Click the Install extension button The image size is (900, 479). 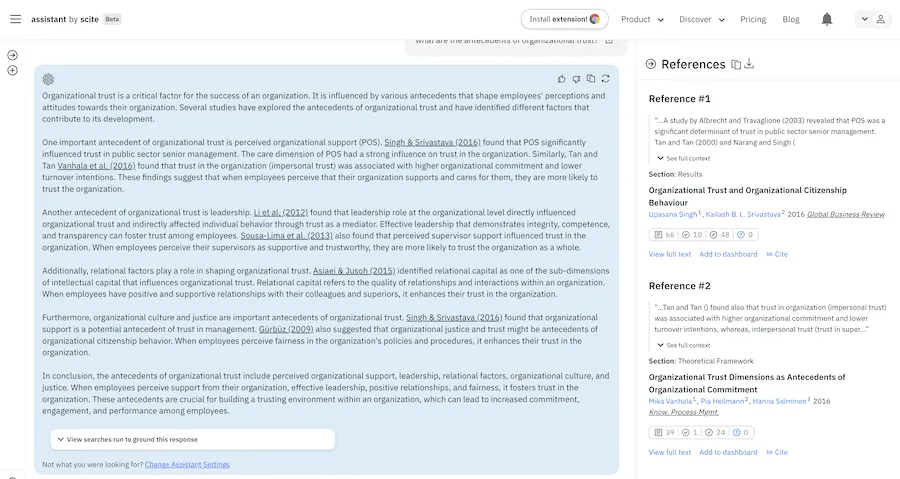click(564, 19)
